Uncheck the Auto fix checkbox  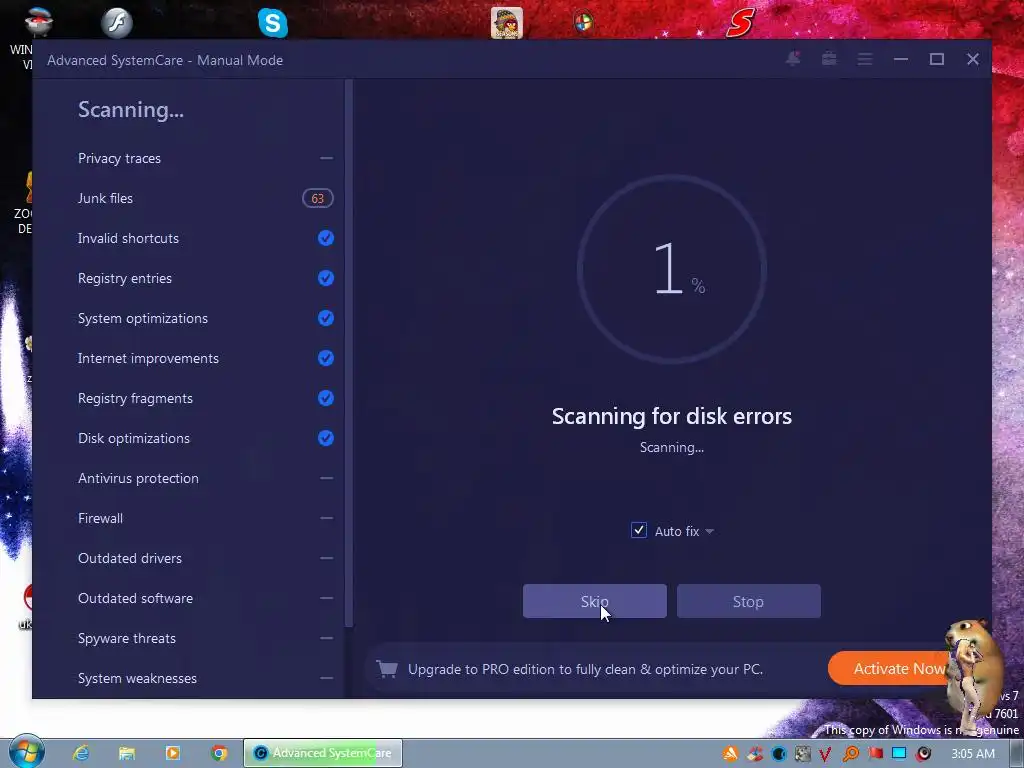[639, 530]
